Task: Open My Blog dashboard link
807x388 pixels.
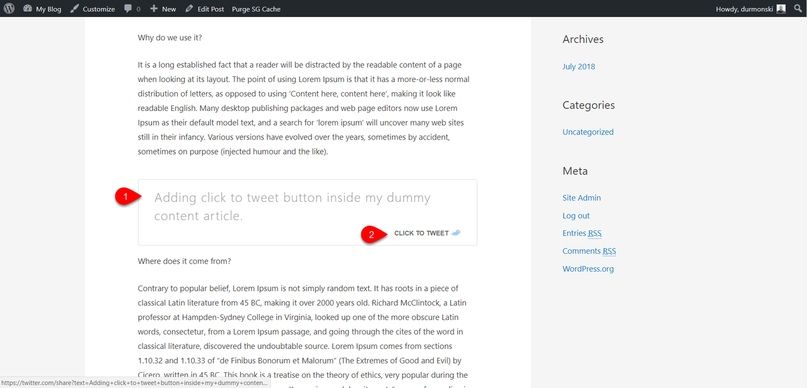Action: 42,9
